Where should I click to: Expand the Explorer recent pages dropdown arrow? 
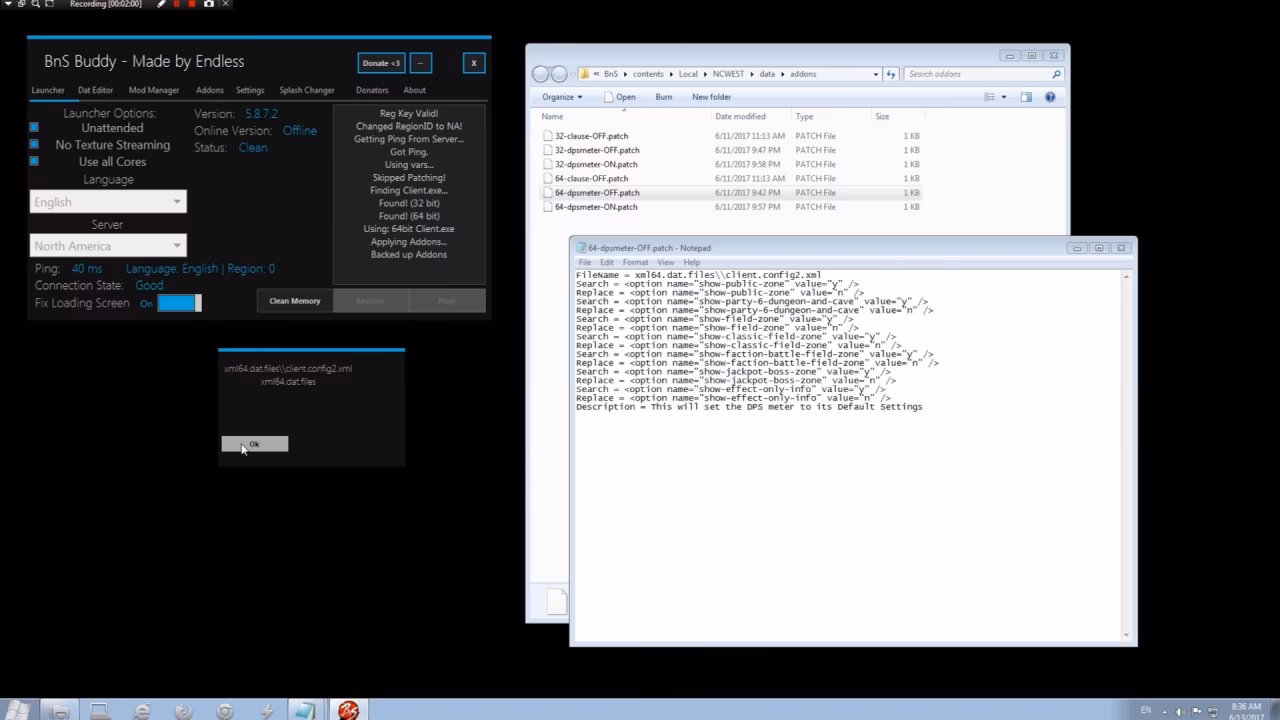click(574, 74)
